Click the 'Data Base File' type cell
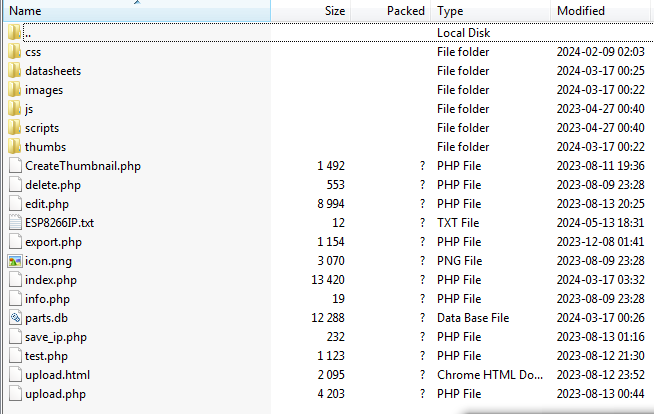 coord(473,318)
